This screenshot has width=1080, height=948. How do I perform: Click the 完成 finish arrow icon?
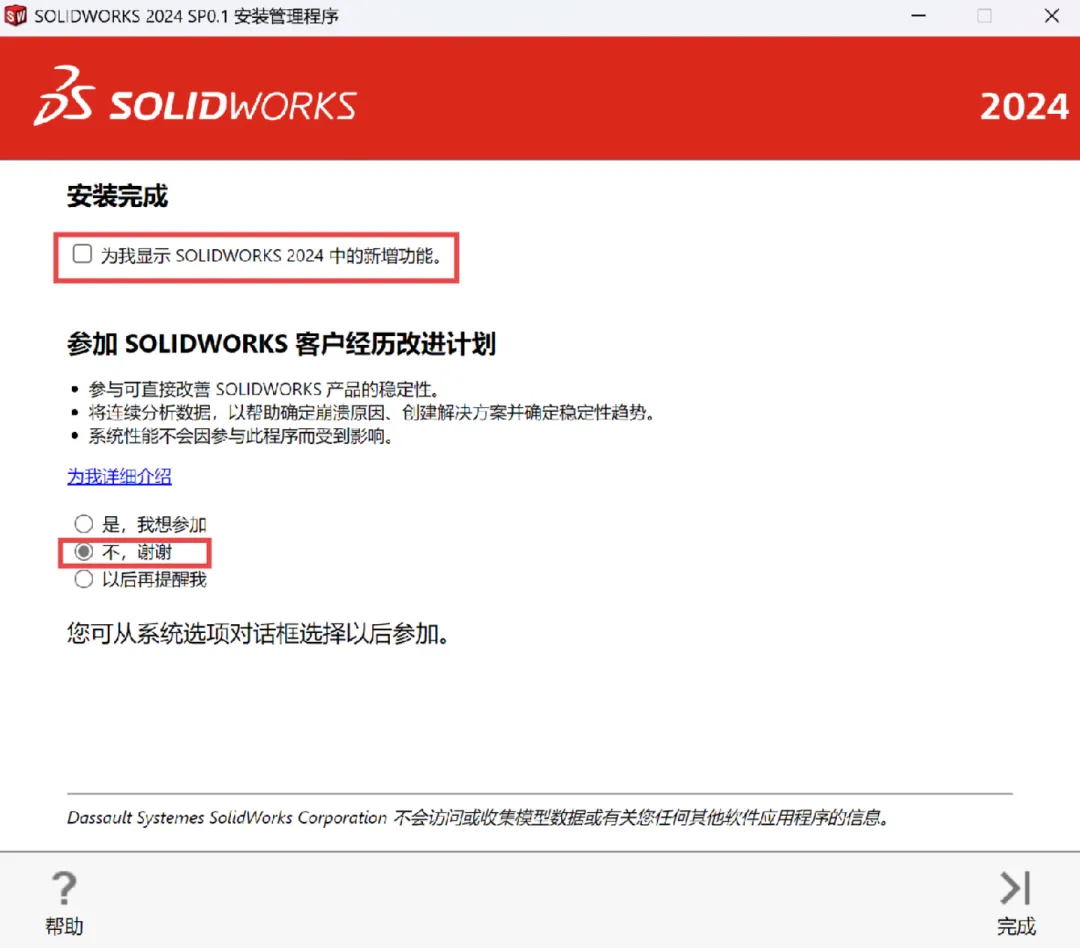pos(1016,888)
